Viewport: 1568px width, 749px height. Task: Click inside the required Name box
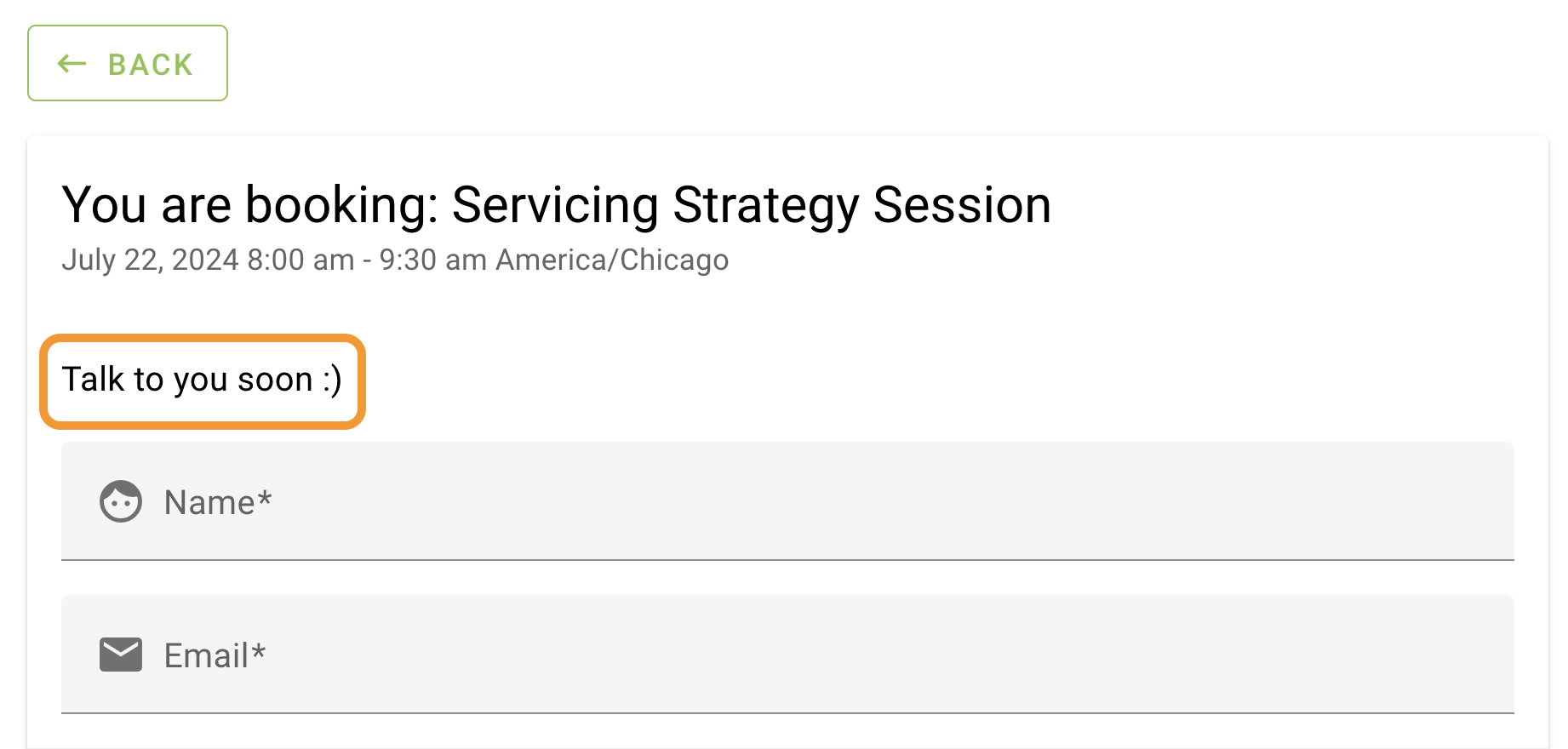tap(596, 501)
